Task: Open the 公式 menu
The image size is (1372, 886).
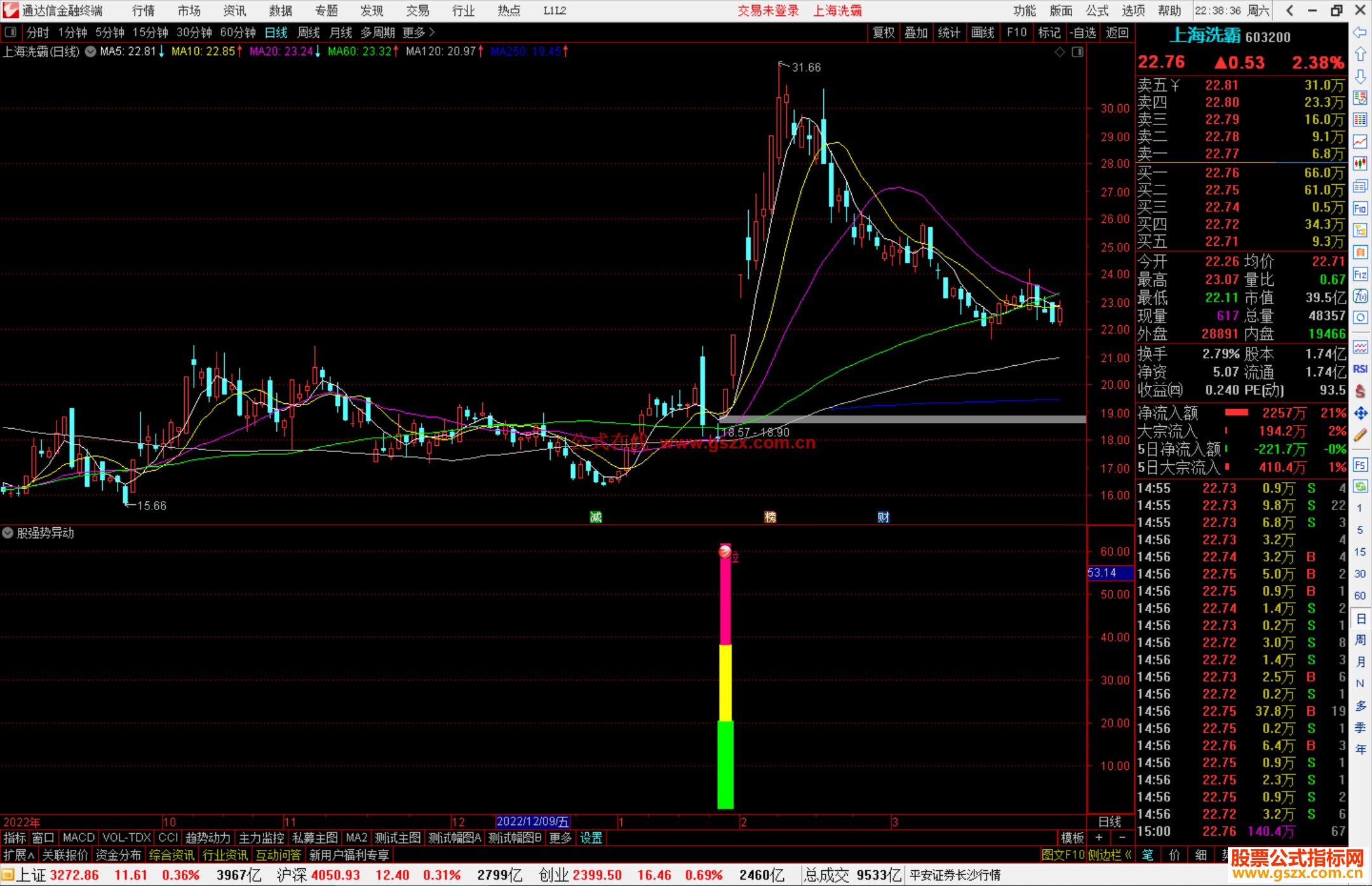Action: (x=1097, y=10)
